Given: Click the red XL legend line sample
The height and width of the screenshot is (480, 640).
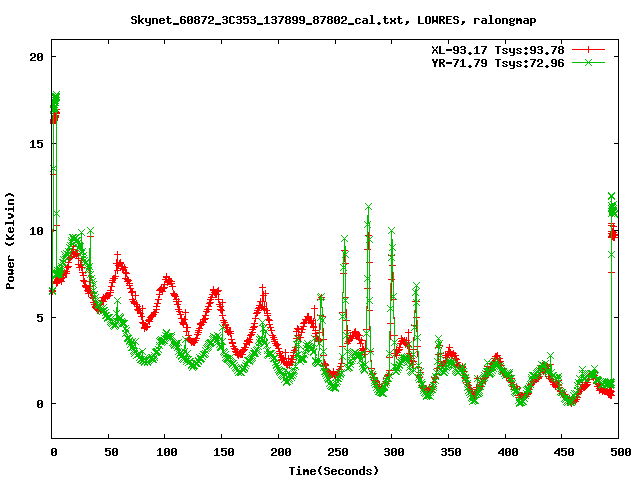Looking at the screenshot, I should (588, 50).
